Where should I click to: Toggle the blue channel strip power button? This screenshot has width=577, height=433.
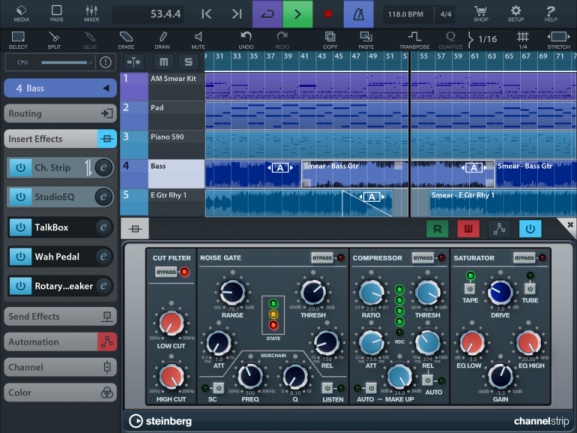(530, 229)
